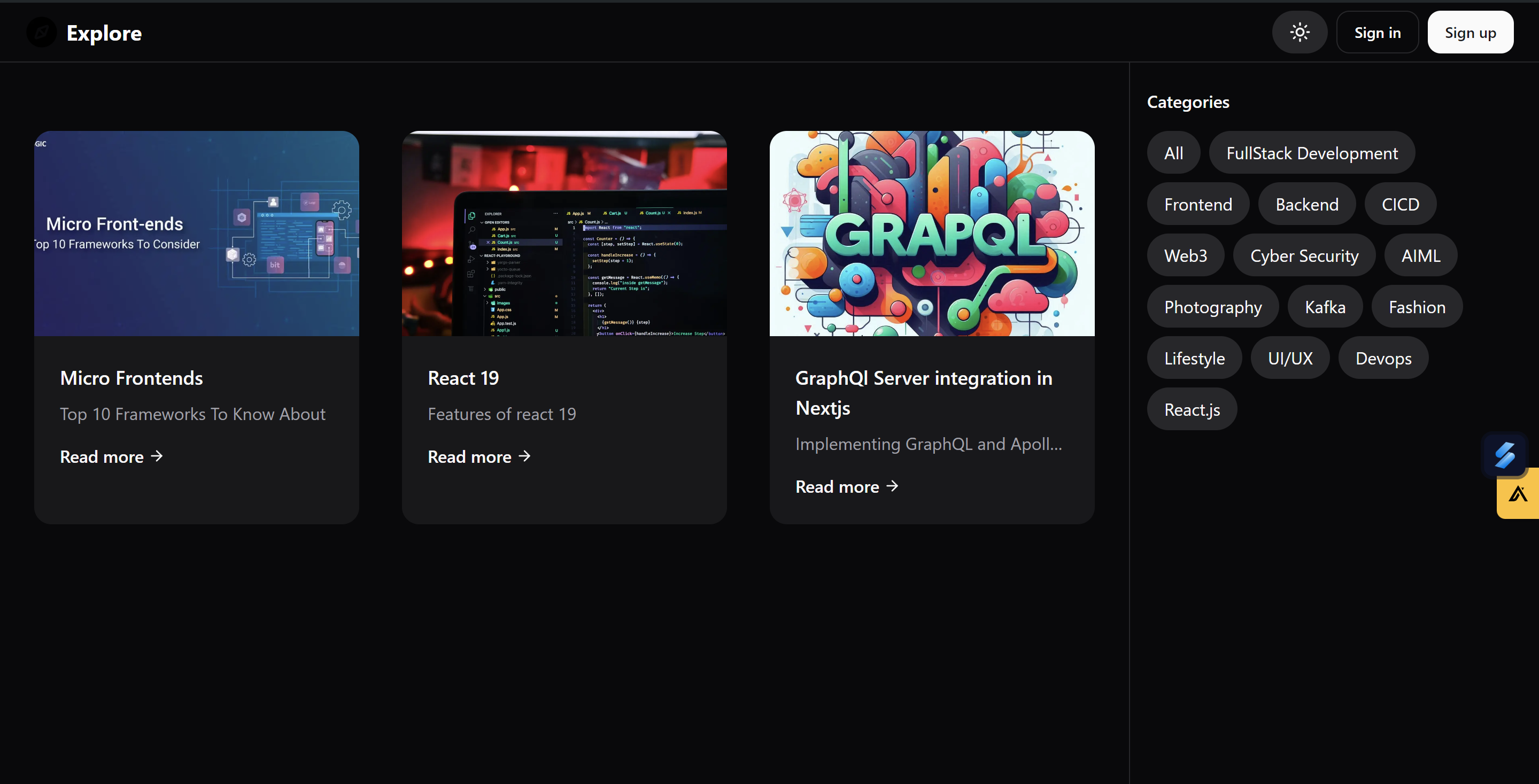This screenshot has height=784, width=1539.
Task: Choose the Cyber Security category chip
Action: click(x=1304, y=256)
